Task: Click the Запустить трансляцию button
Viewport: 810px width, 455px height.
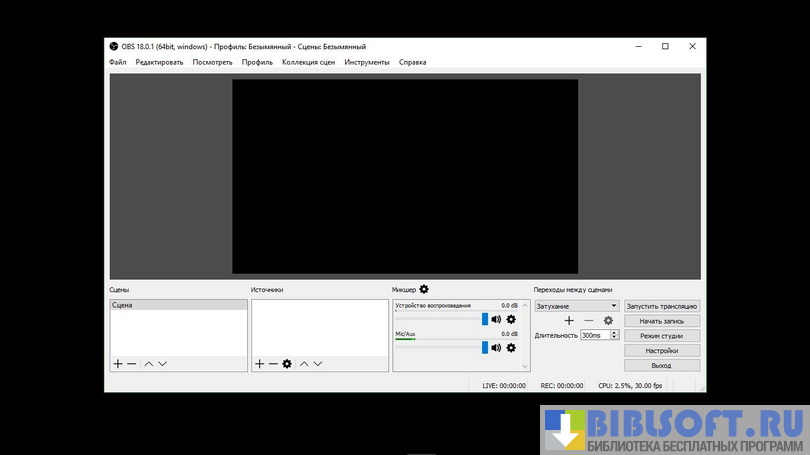Action: pos(661,306)
